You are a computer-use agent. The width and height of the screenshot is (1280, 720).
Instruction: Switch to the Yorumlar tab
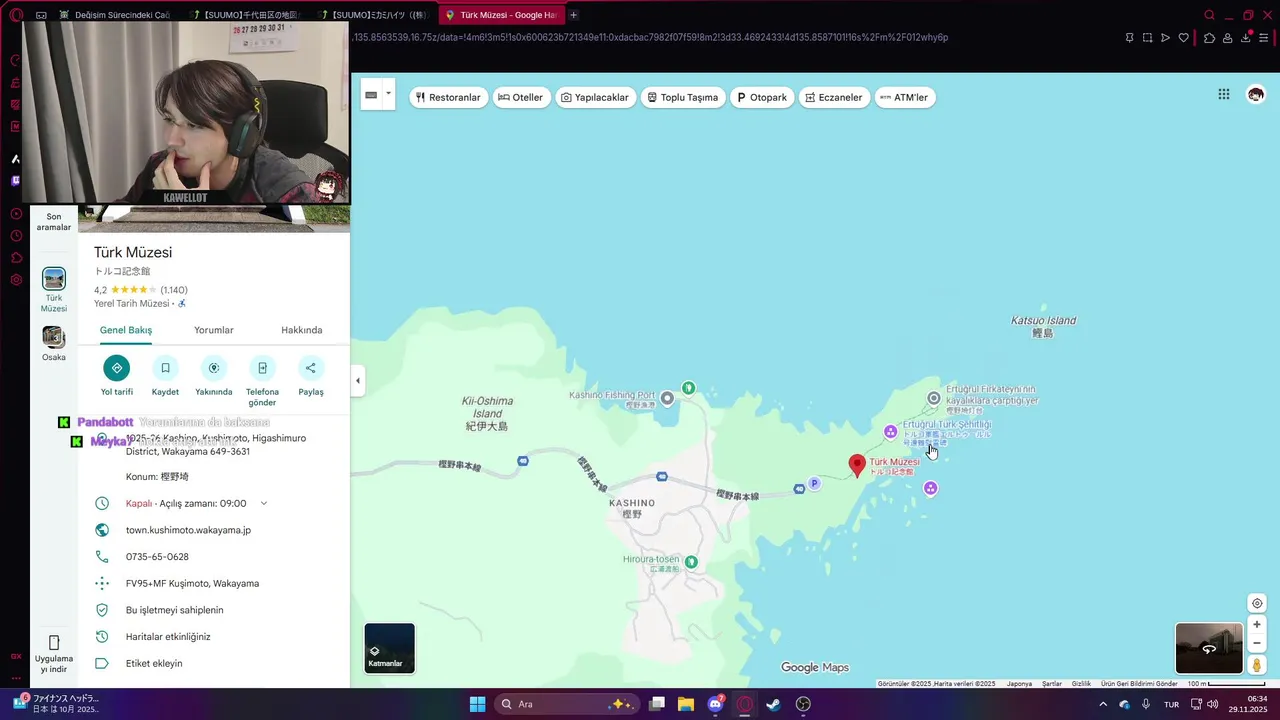click(213, 330)
